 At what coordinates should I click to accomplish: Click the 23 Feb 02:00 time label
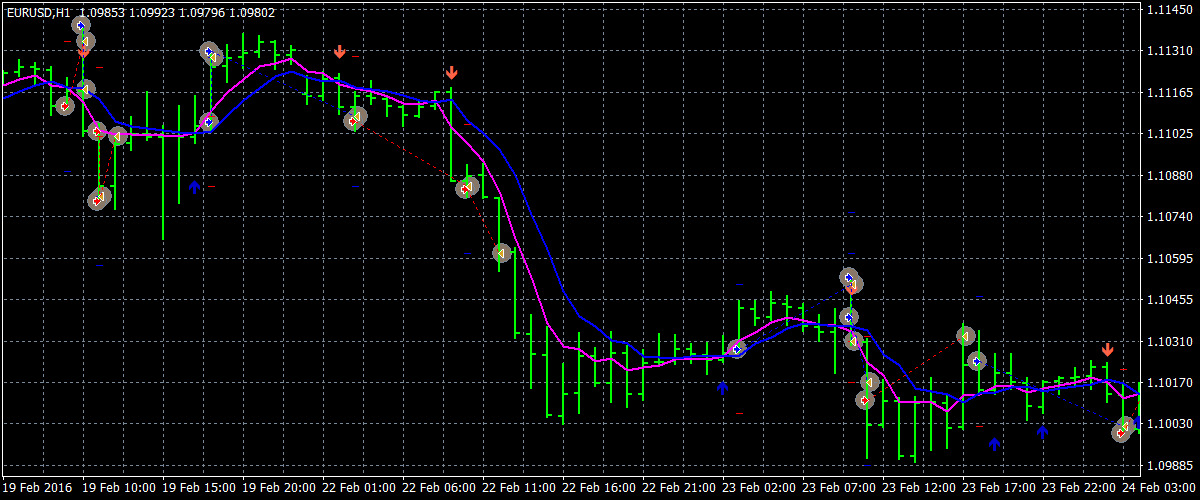coord(761,488)
